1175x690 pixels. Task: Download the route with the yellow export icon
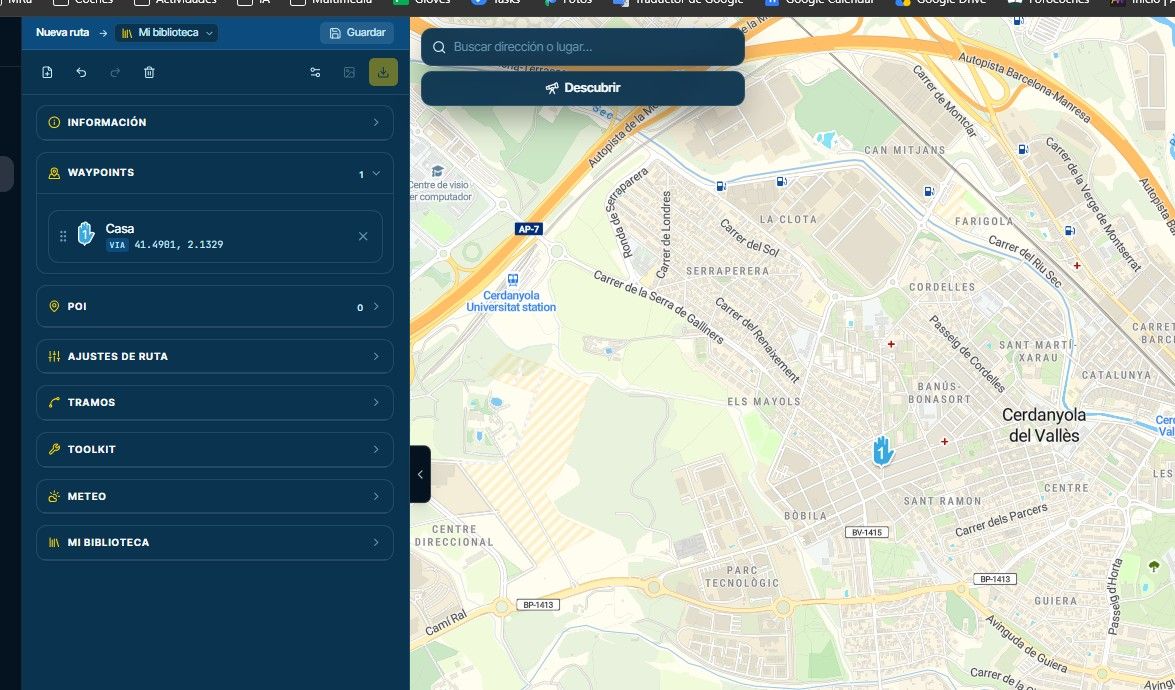(383, 72)
